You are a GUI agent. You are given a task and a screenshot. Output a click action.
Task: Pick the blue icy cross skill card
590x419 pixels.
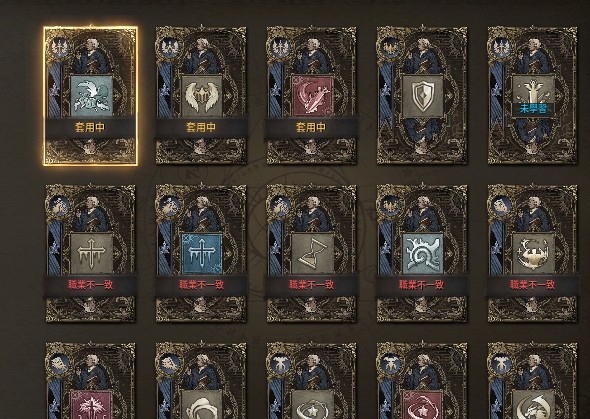[x=201, y=253]
